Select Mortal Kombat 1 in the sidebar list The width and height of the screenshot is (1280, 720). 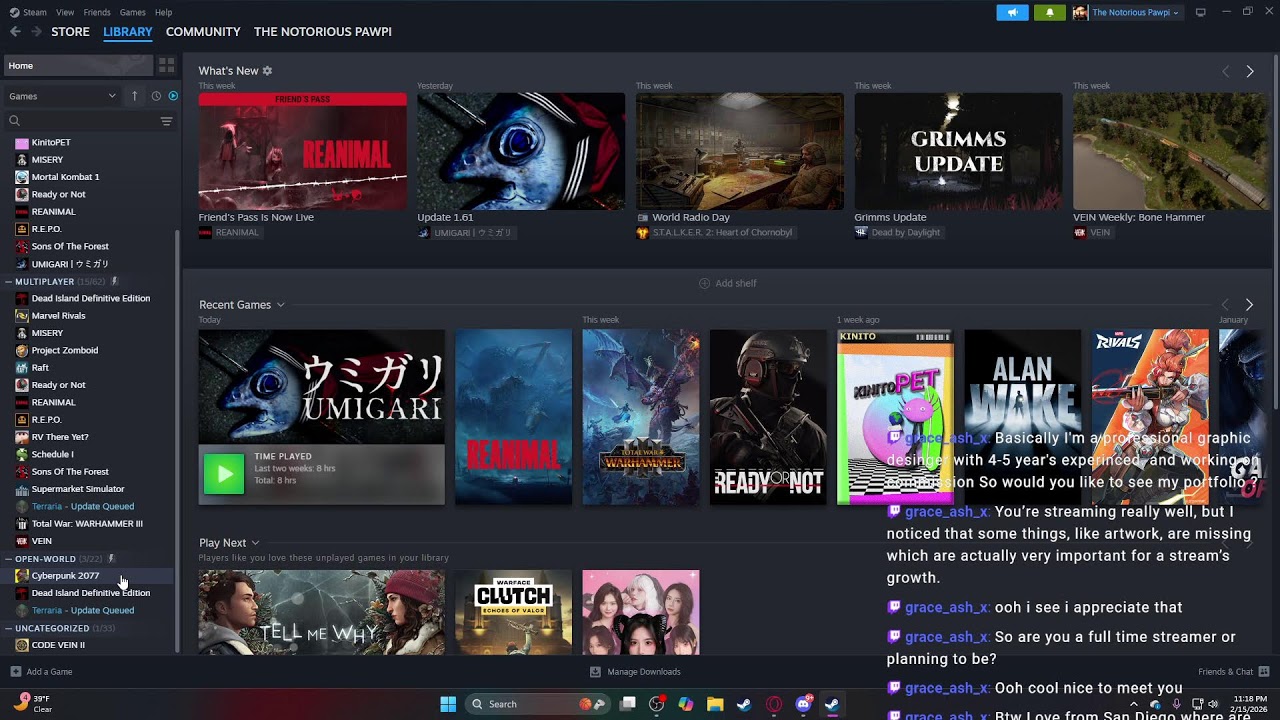click(65, 177)
